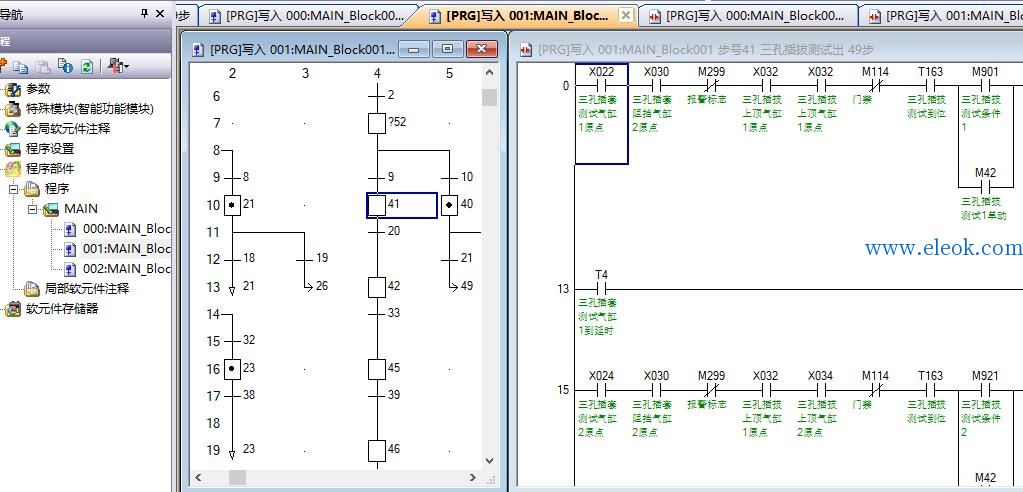Select SFC step 45 box

[x=377, y=369]
